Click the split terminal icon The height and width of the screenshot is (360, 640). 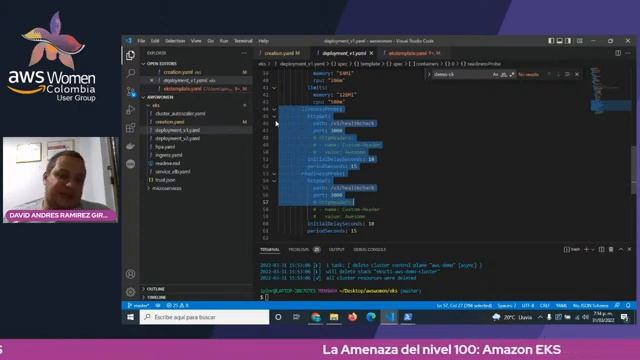coord(601,249)
